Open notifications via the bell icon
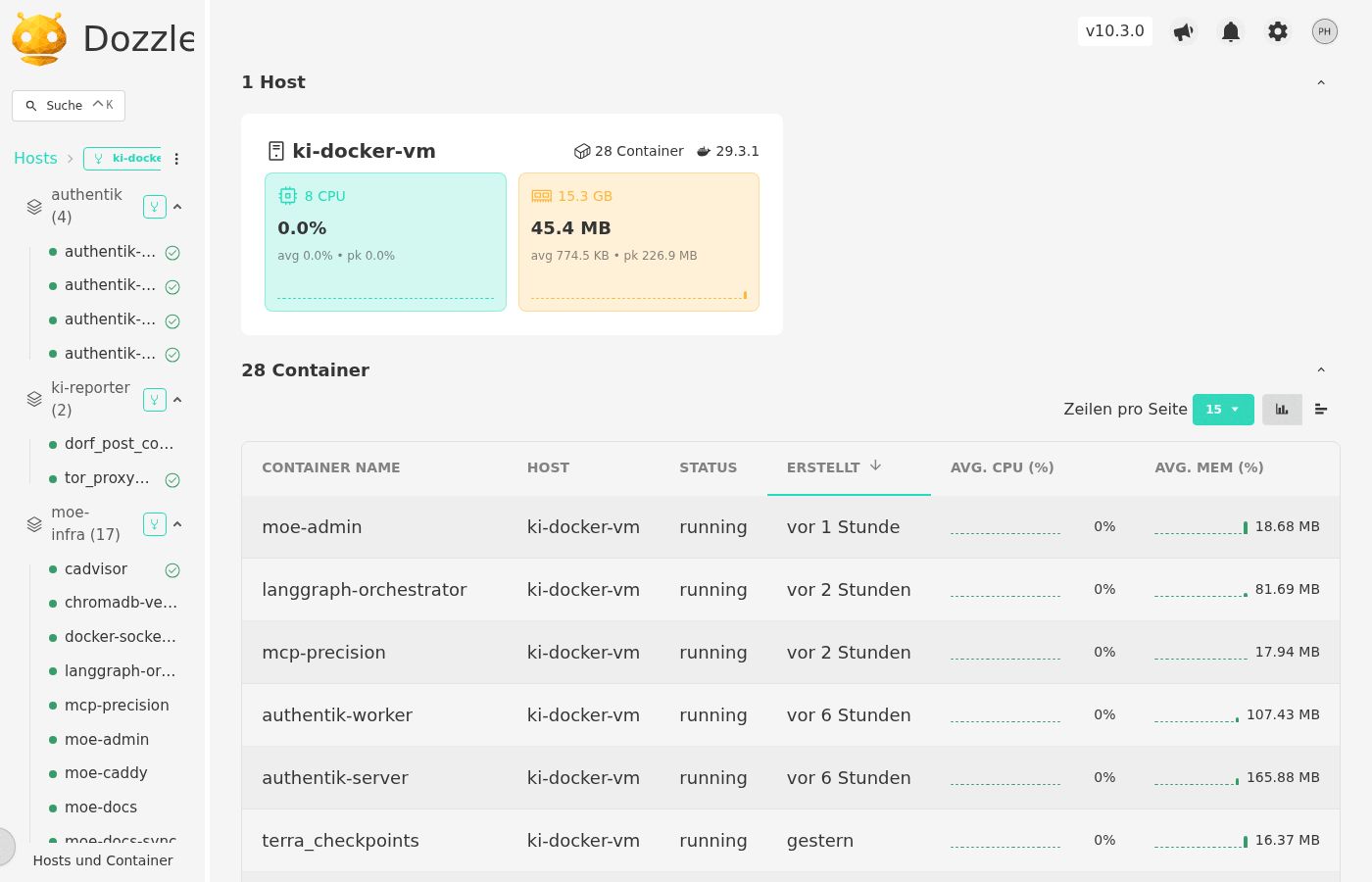 1230,30
